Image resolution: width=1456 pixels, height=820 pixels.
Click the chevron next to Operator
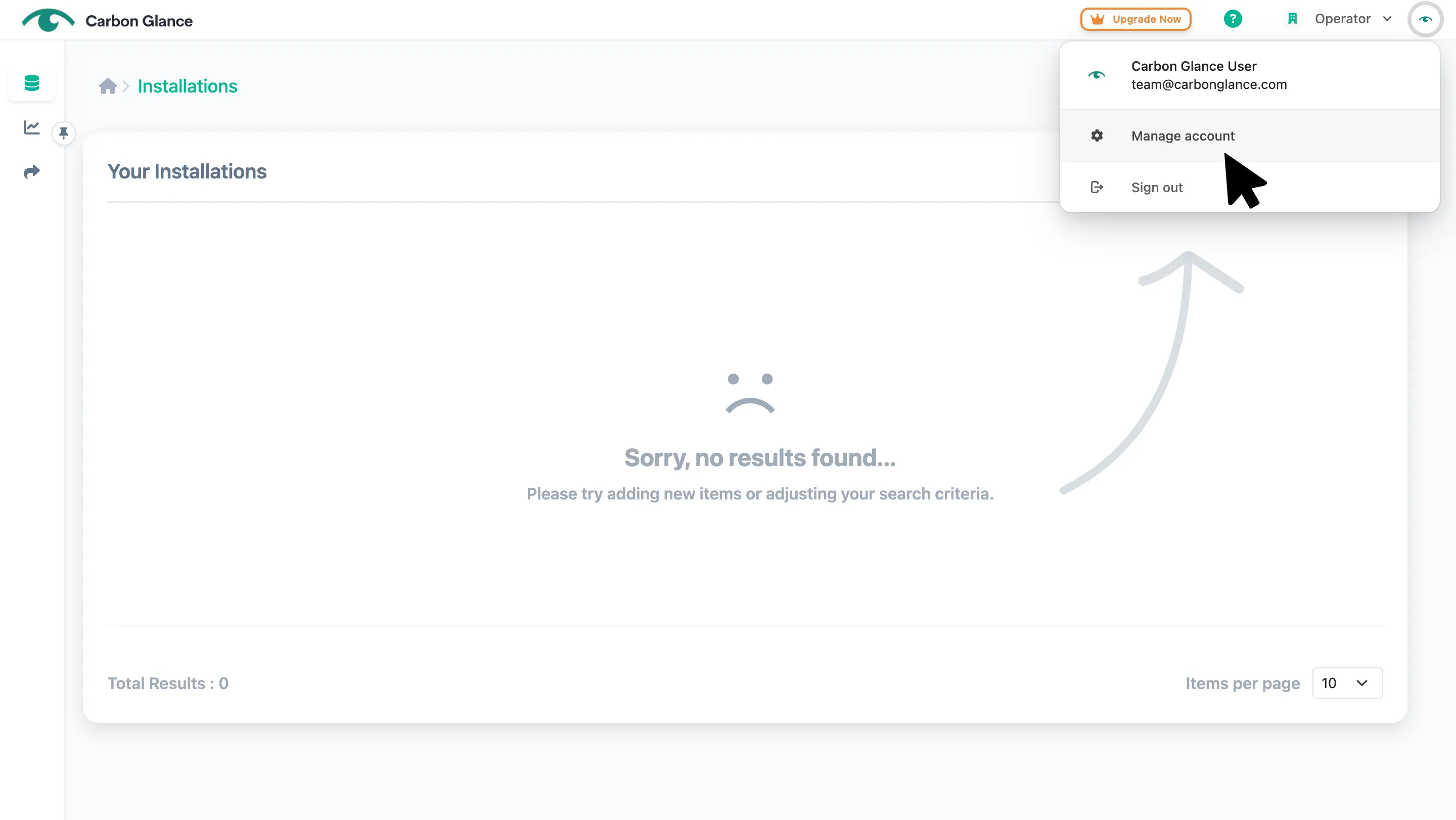click(1387, 19)
